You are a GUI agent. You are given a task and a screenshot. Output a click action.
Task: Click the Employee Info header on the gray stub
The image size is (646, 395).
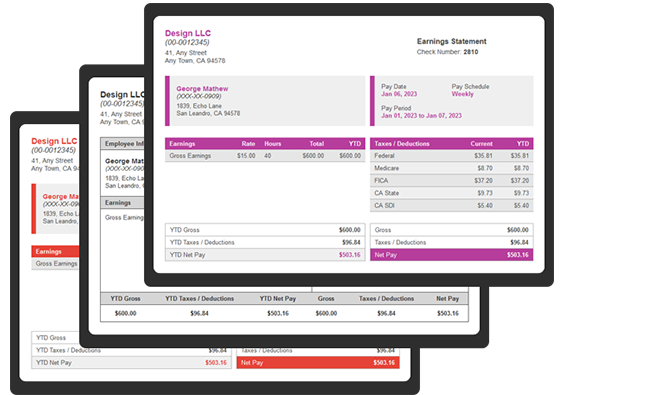(124, 143)
